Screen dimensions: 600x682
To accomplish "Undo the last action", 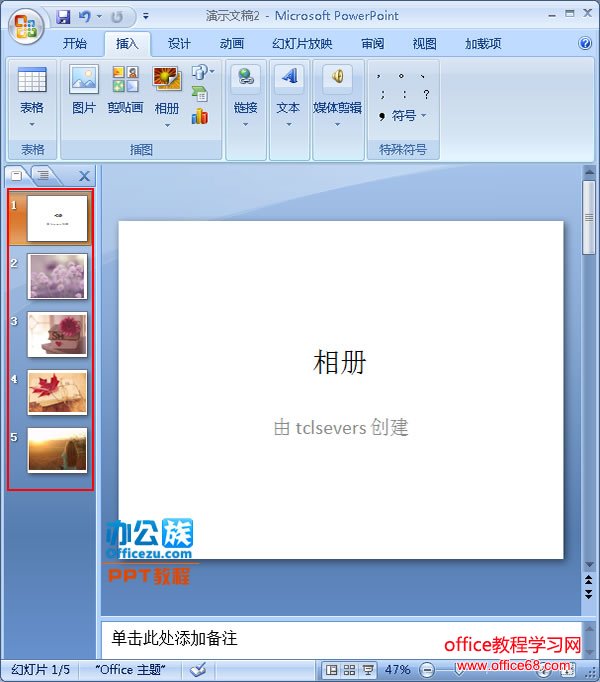I will coord(85,17).
